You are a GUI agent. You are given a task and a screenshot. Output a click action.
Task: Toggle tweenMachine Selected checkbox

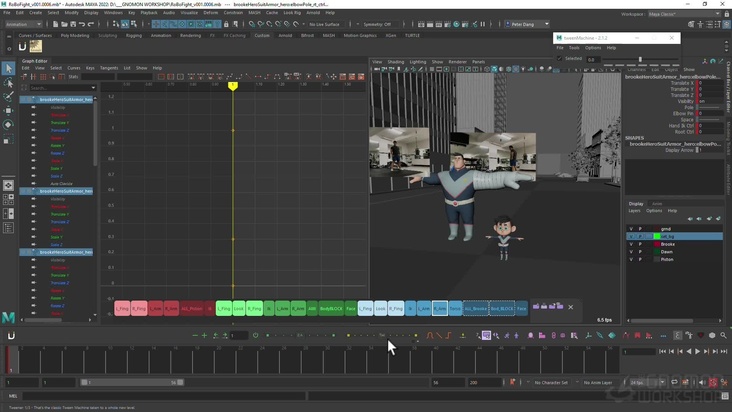click(559, 59)
